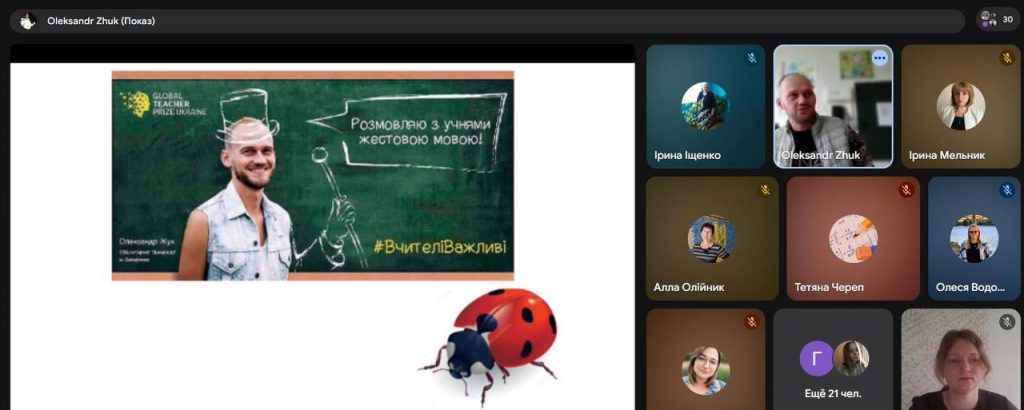Click muted mic icon on Ірина Мельник tile
The image size is (1024, 410).
1007,58
